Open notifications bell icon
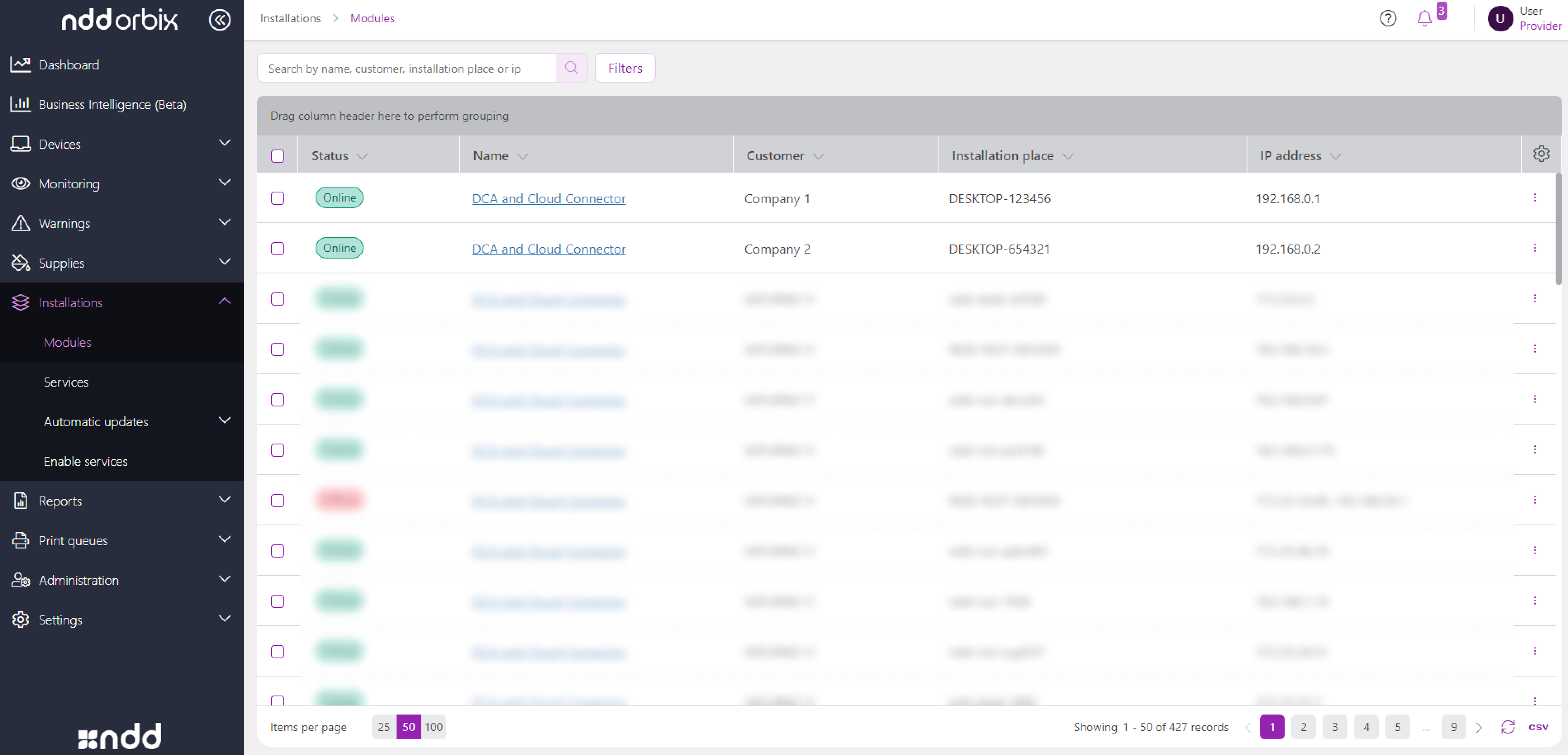Viewport: 1568px width, 755px height. tap(1424, 18)
